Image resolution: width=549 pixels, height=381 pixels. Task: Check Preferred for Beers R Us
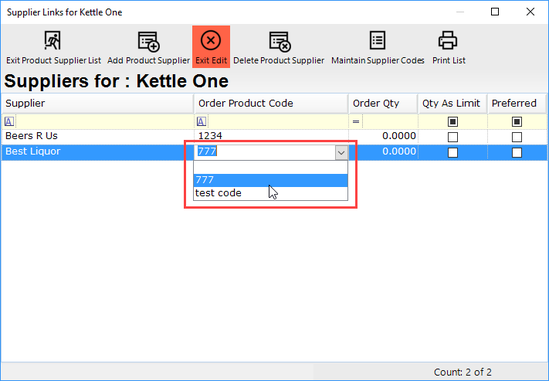[517, 137]
